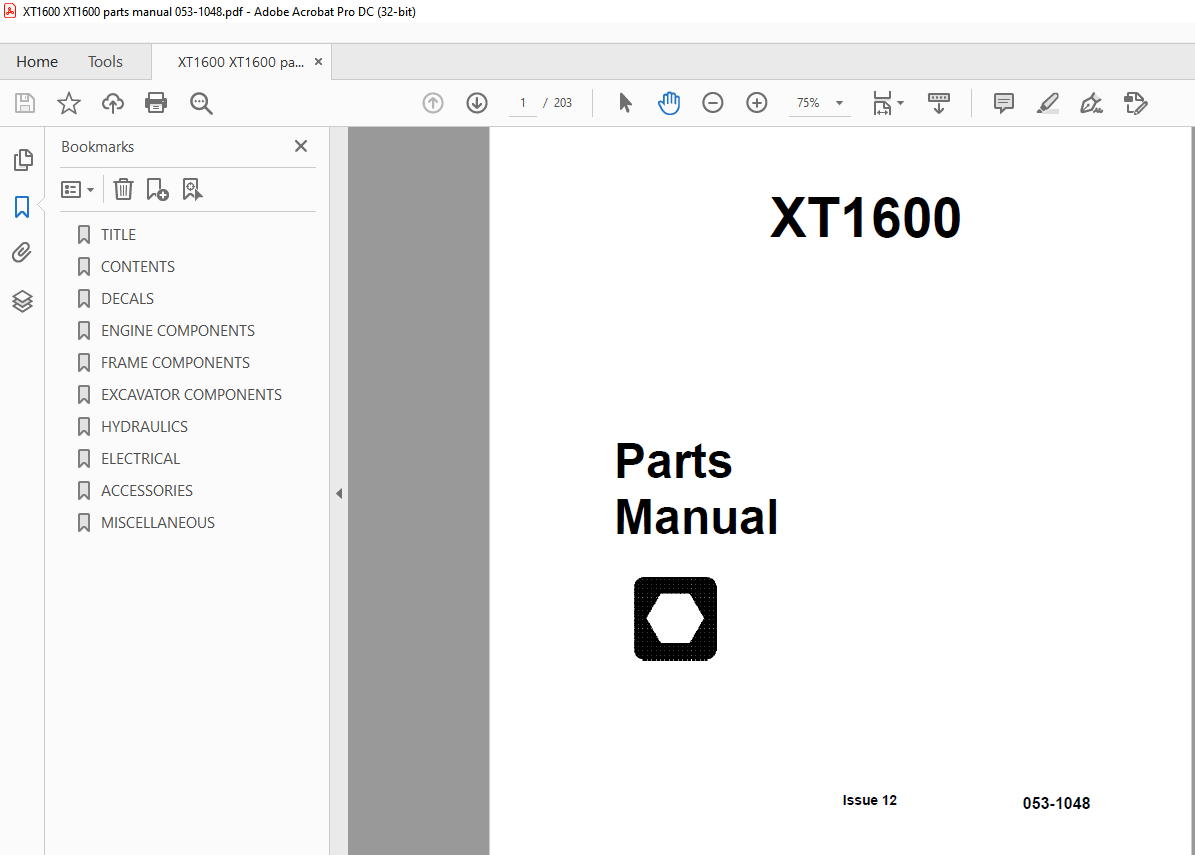Zoom in with plus icon
Screen dimensions: 1195x855
tap(757, 103)
